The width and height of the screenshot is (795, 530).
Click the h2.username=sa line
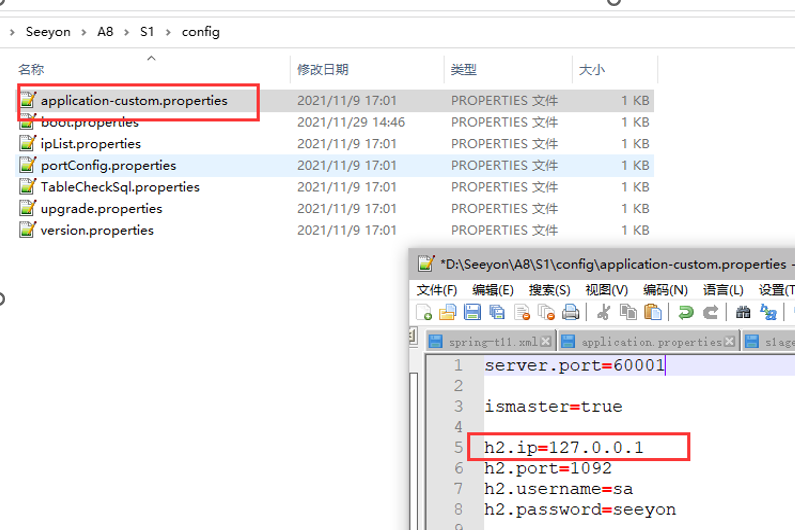[558, 488]
